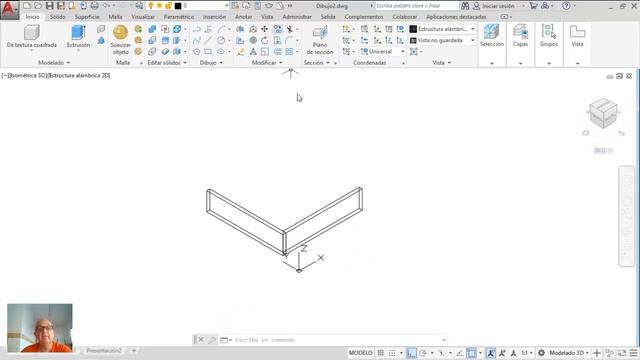
Task: Open the 1:1 annotation scale dropdown
Action: pyautogui.click(x=527, y=353)
